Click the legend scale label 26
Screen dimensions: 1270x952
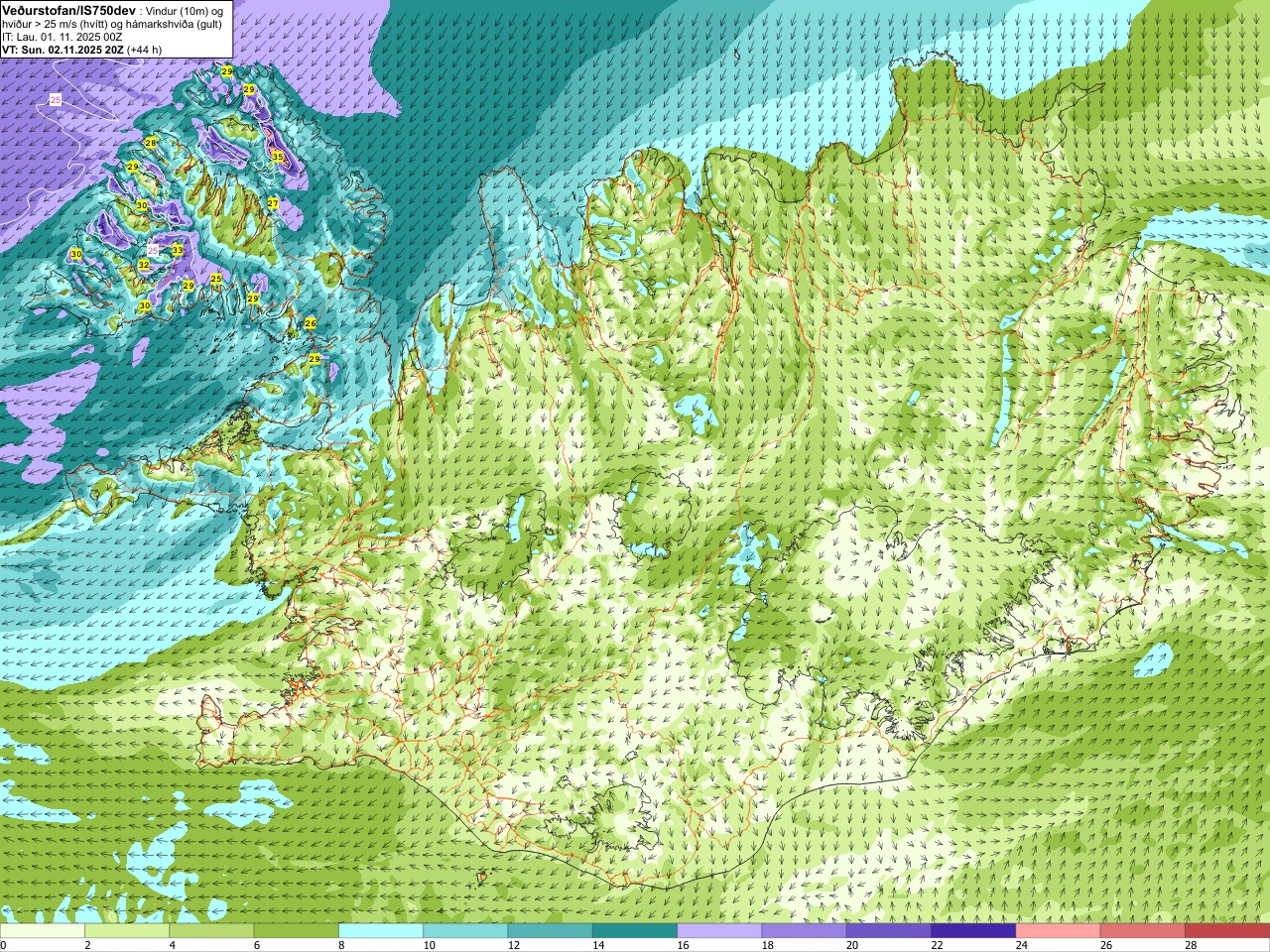[1106, 945]
